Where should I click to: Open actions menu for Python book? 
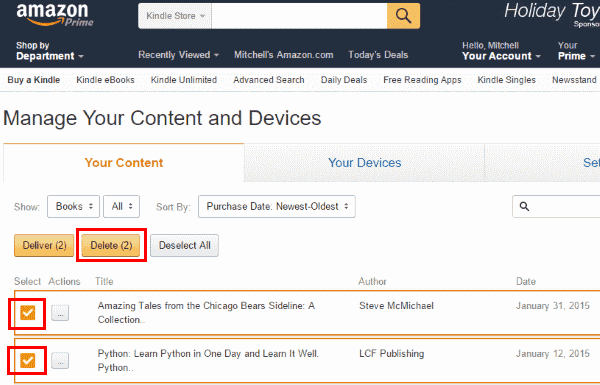coord(60,361)
